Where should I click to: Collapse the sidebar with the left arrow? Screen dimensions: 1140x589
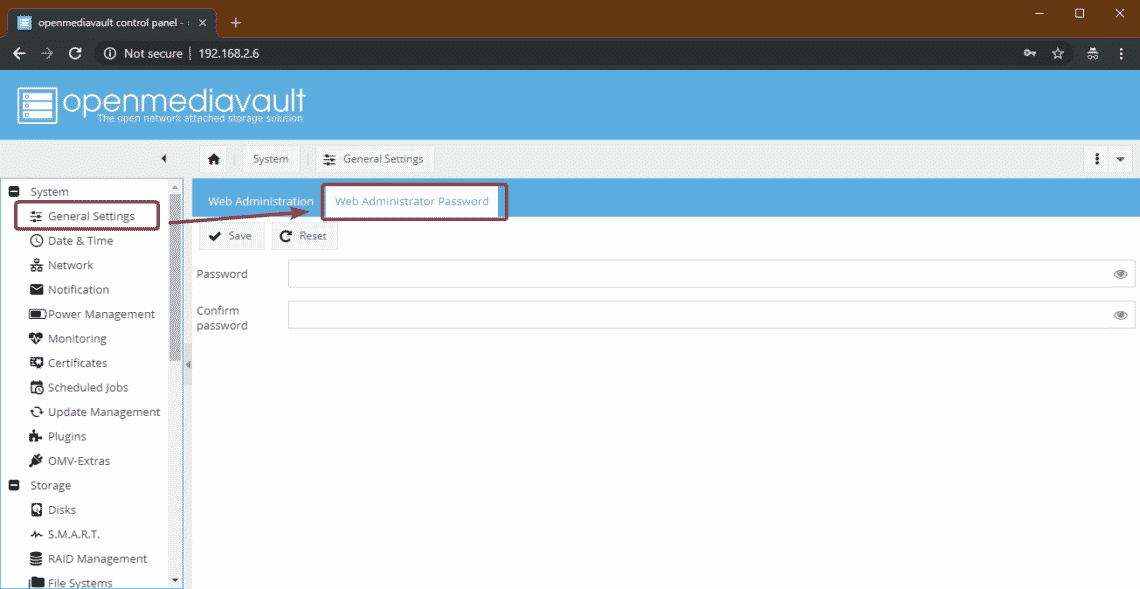tap(164, 159)
